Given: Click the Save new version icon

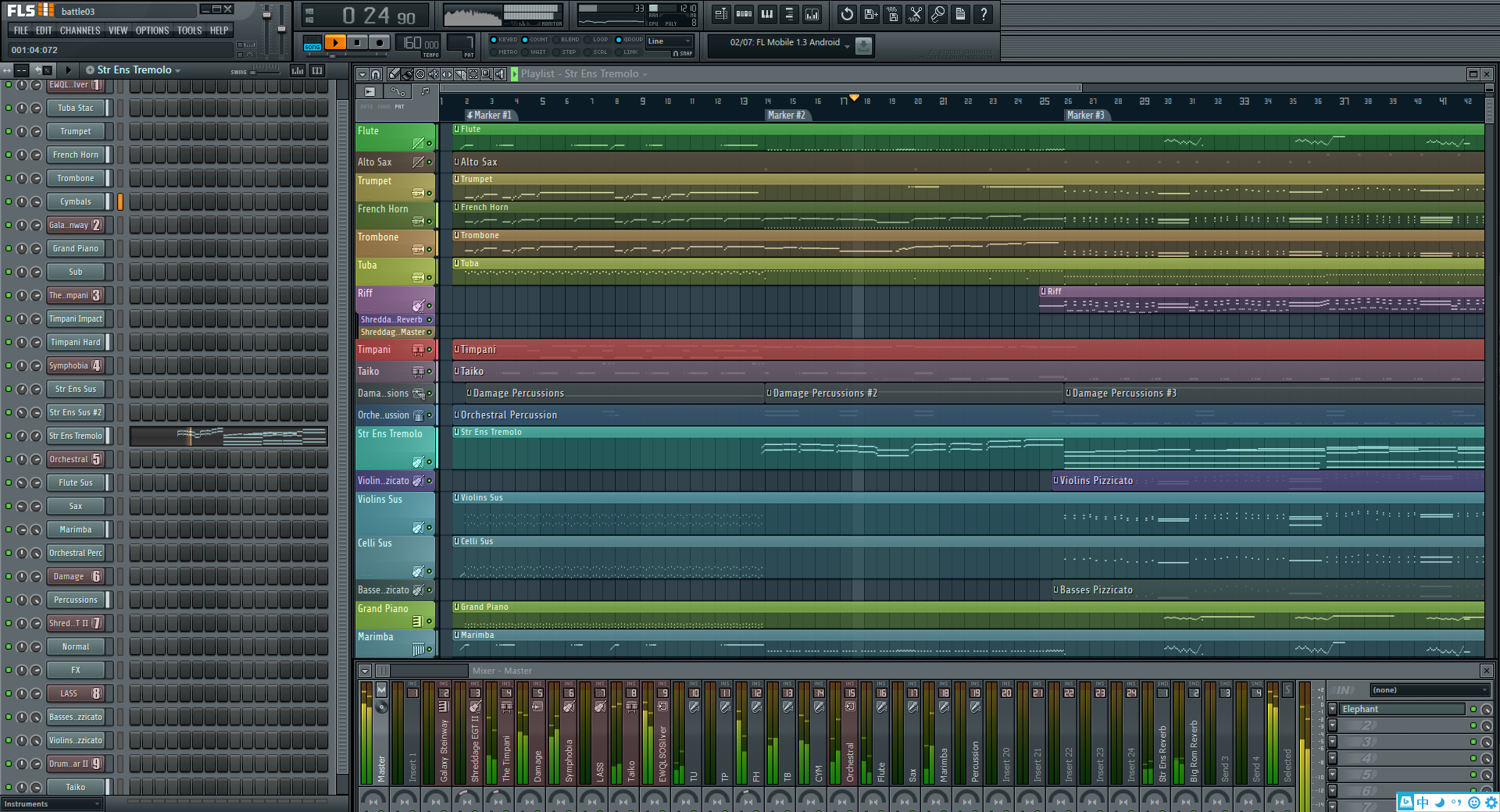Looking at the screenshot, I should [x=870, y=14].
